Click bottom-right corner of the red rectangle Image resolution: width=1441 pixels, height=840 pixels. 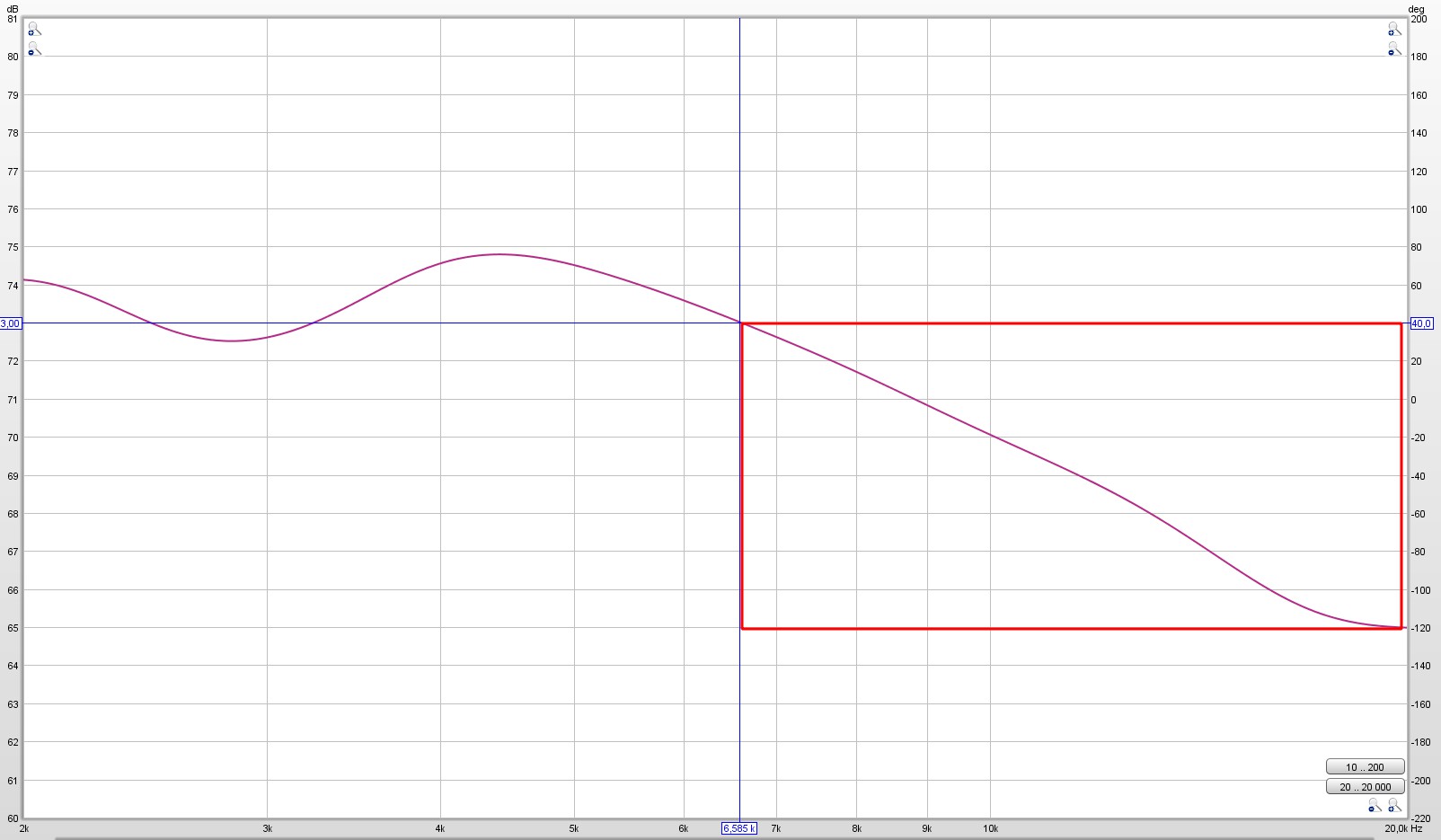click(x=1401, y=628)
